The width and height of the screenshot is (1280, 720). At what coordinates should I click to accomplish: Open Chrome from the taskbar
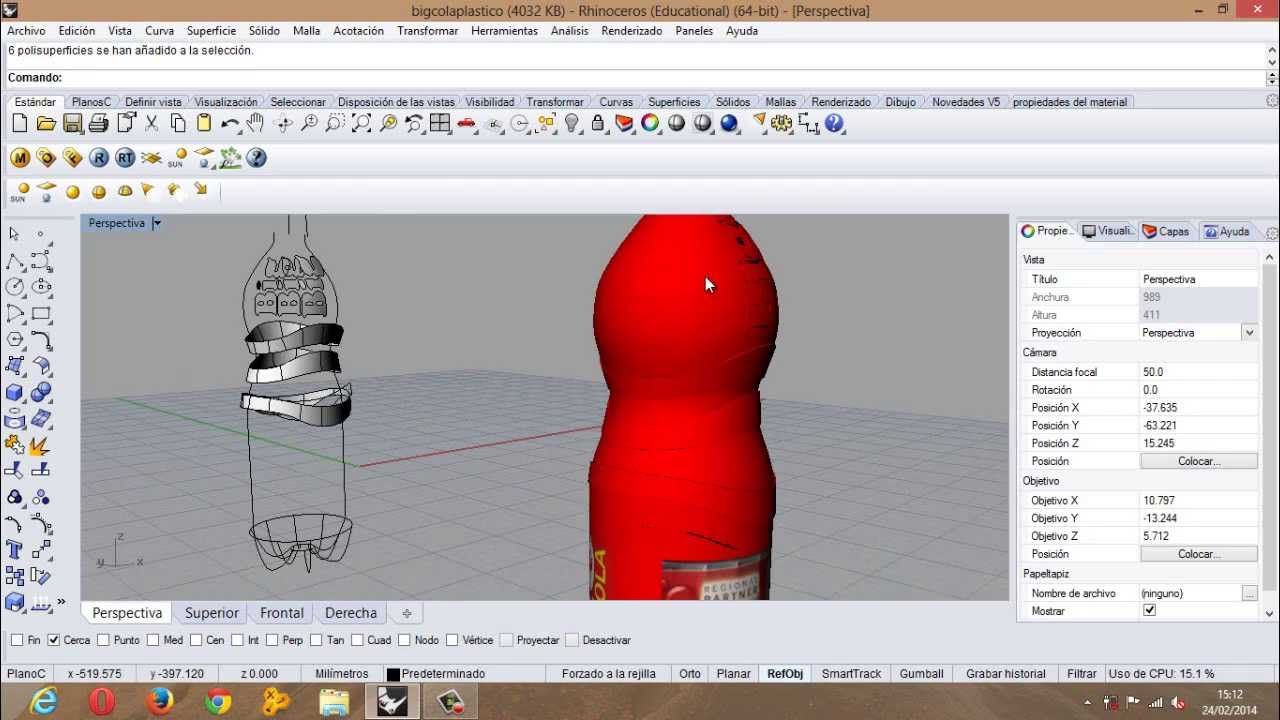click(218, 702)
